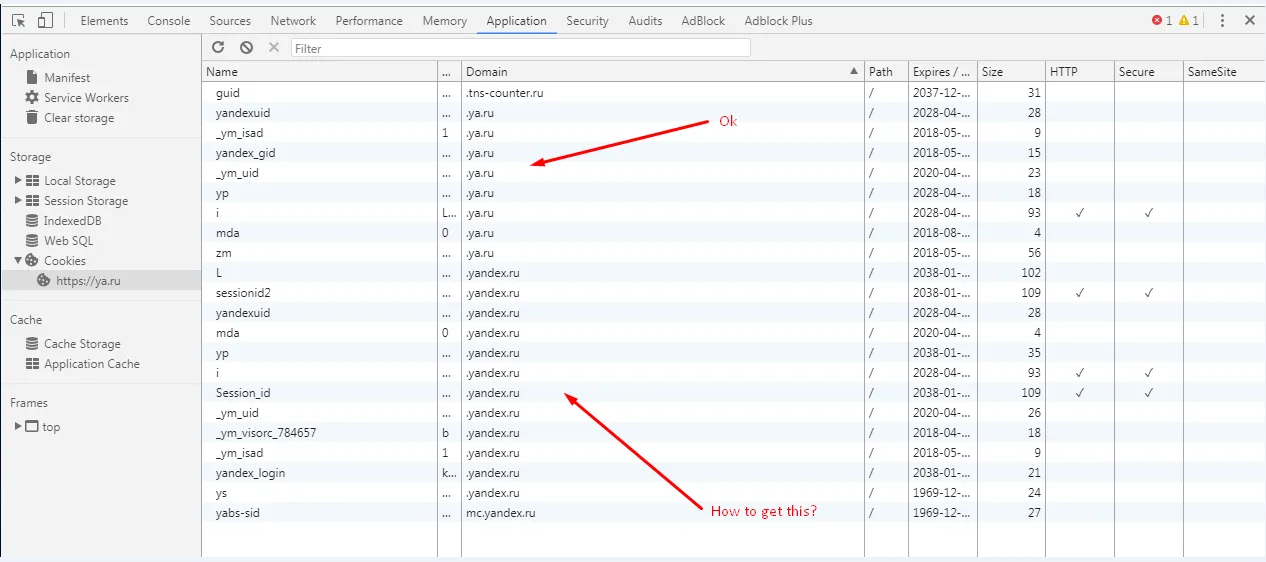Select top frame in Frames

tap(51, 426)
